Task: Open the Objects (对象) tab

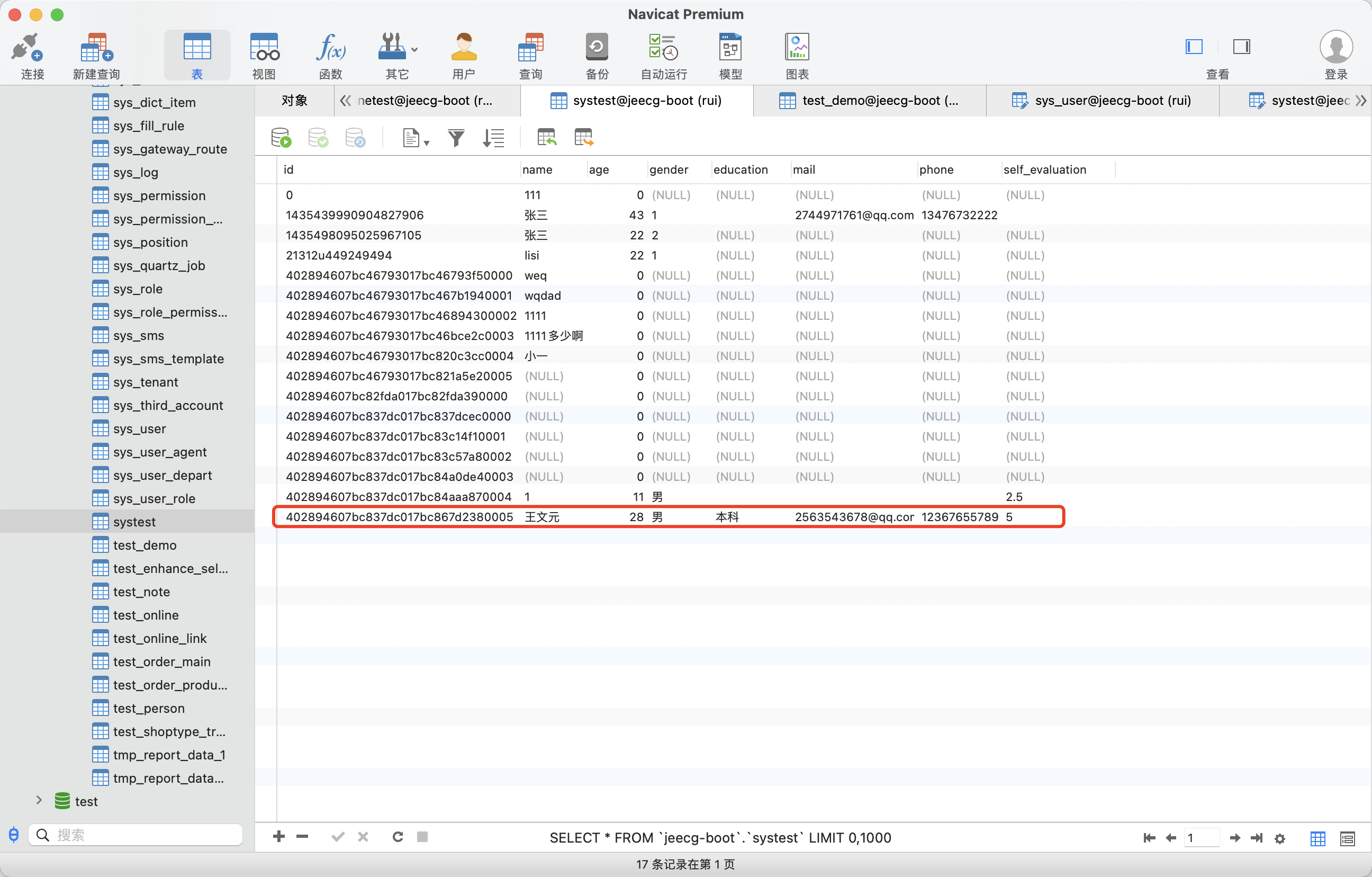Action: point(294,101)
